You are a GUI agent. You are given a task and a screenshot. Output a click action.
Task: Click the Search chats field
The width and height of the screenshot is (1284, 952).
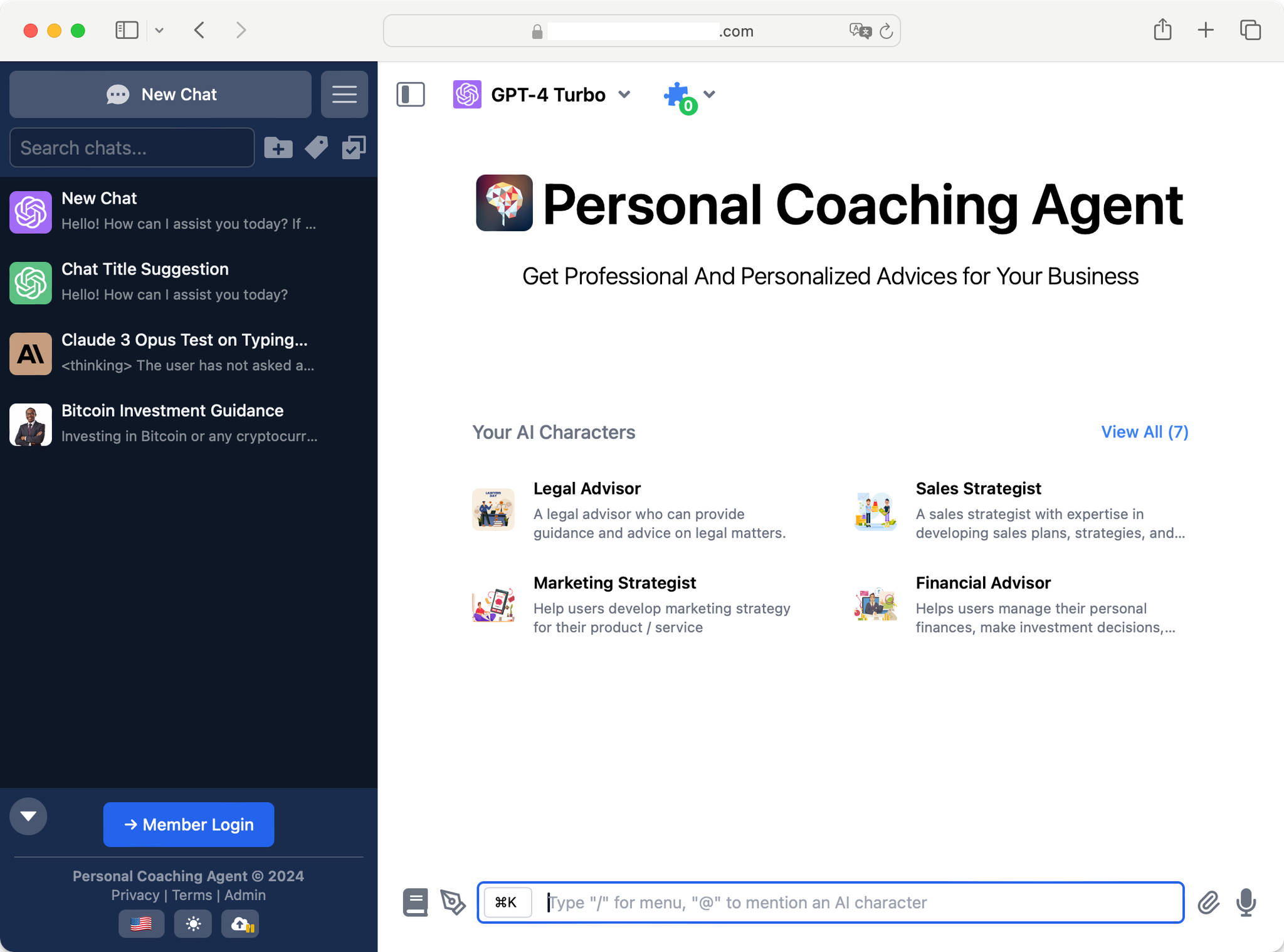[132, 148]
